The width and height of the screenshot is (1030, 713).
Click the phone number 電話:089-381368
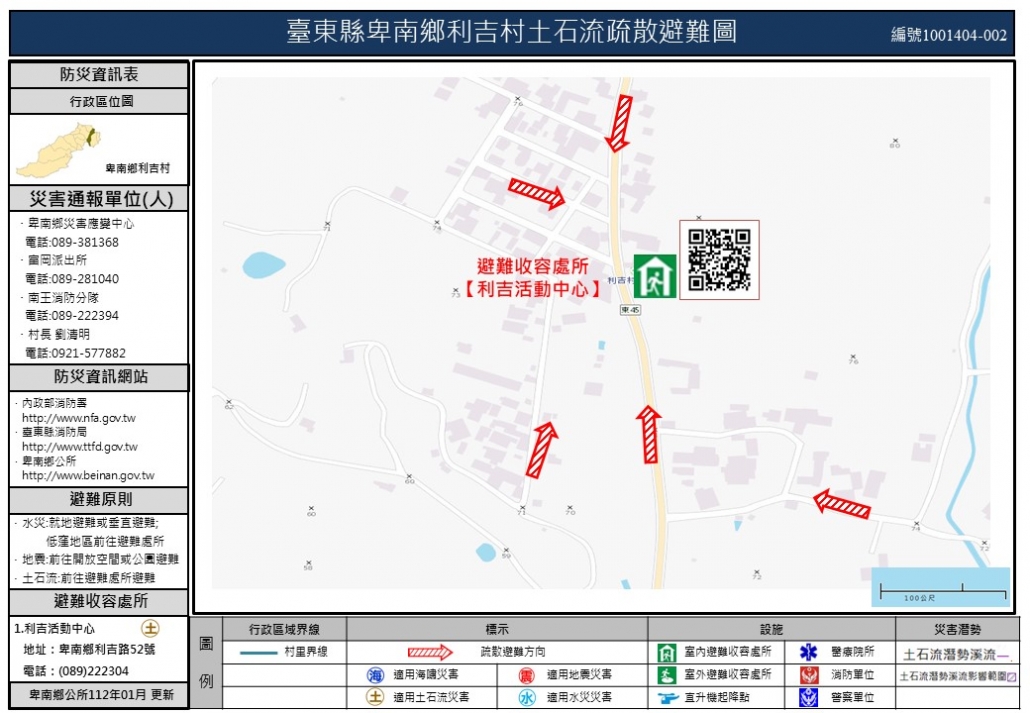coord(72,242)
